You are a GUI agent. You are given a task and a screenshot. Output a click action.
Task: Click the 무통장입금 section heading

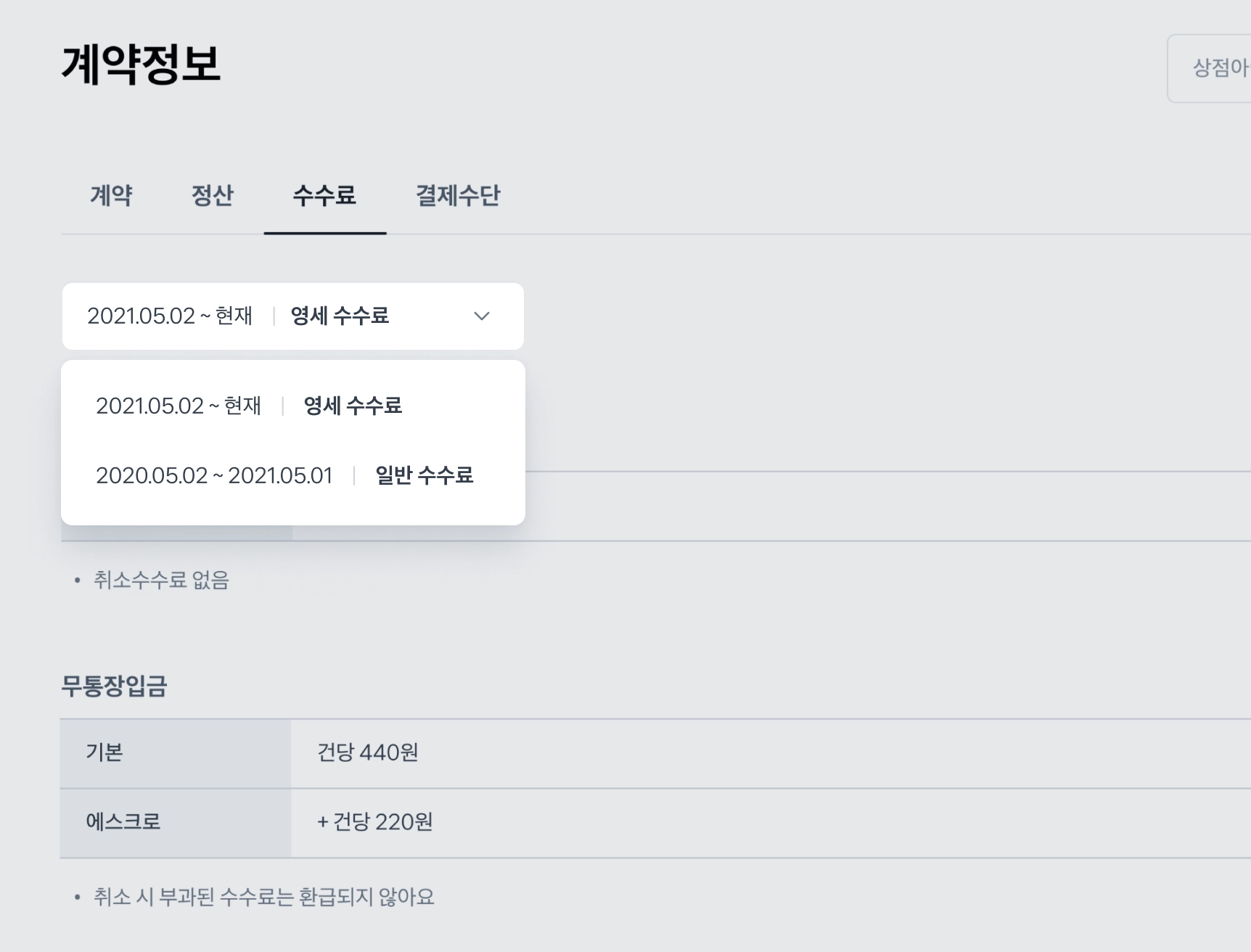[x=114, y=686]
